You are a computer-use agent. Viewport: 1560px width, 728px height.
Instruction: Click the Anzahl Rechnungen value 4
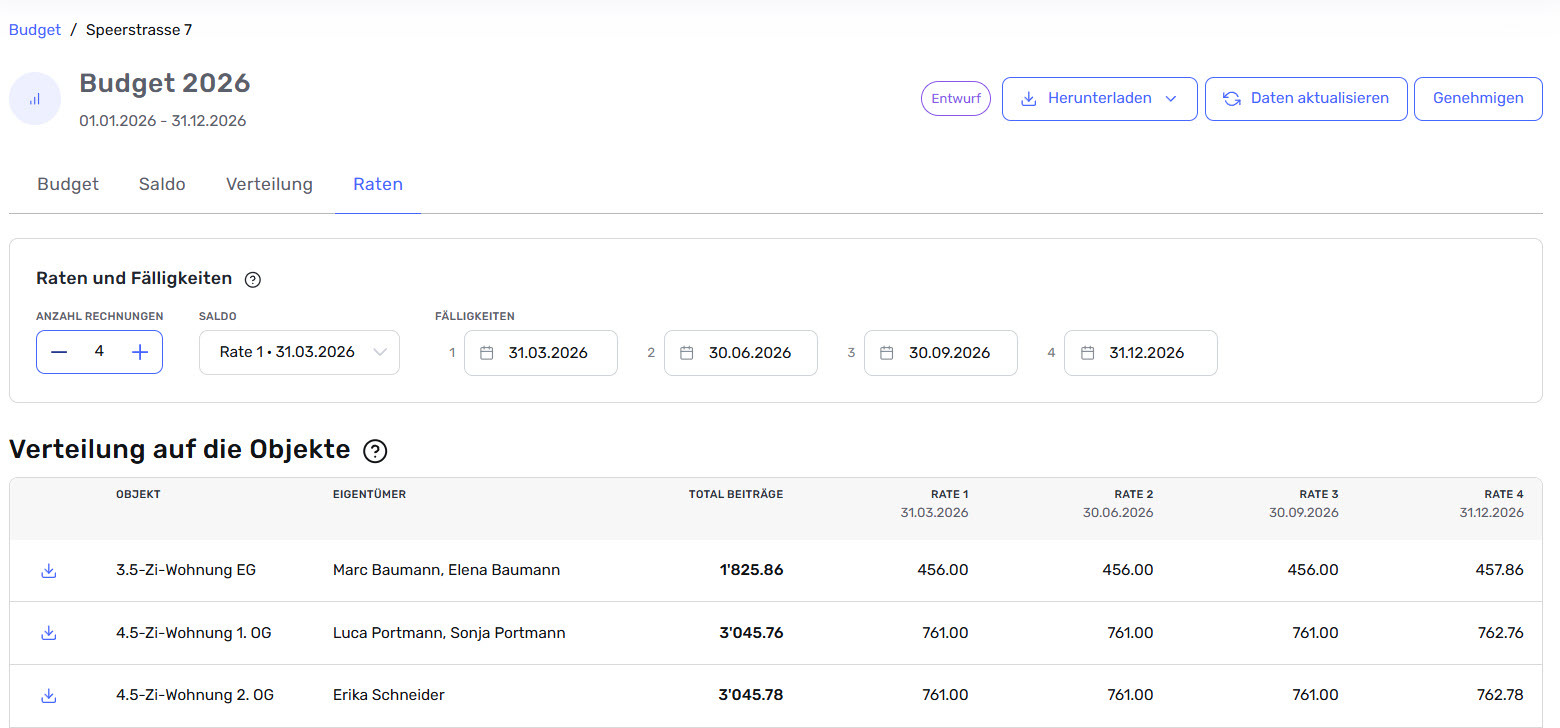(99, 352)
